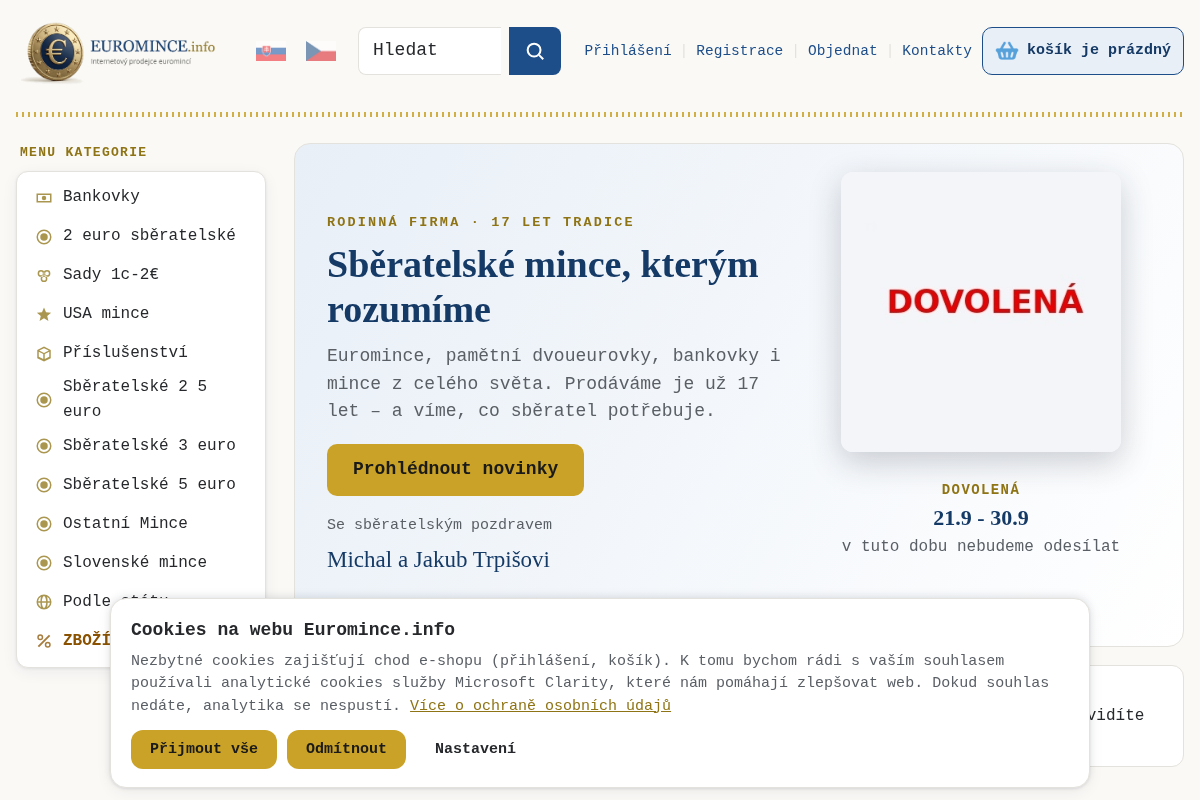This screenshot has height=800, width=1200.
Task: Click the banknote icon beside Bankovky
Action: pos(44,198)
